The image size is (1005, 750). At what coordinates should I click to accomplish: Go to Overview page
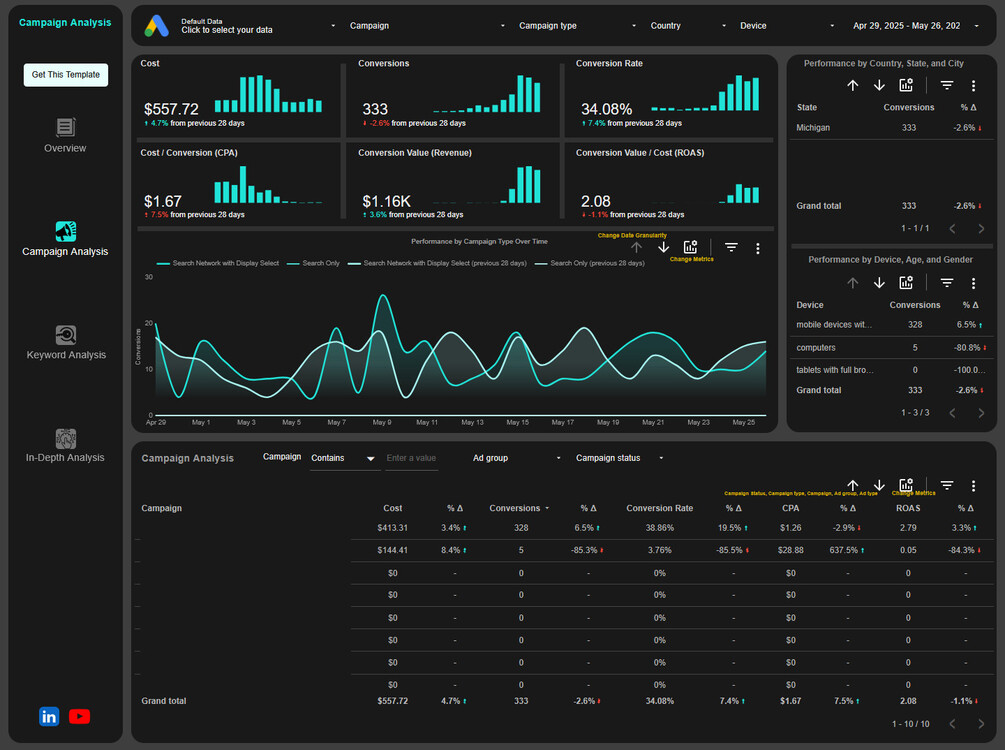65,148
